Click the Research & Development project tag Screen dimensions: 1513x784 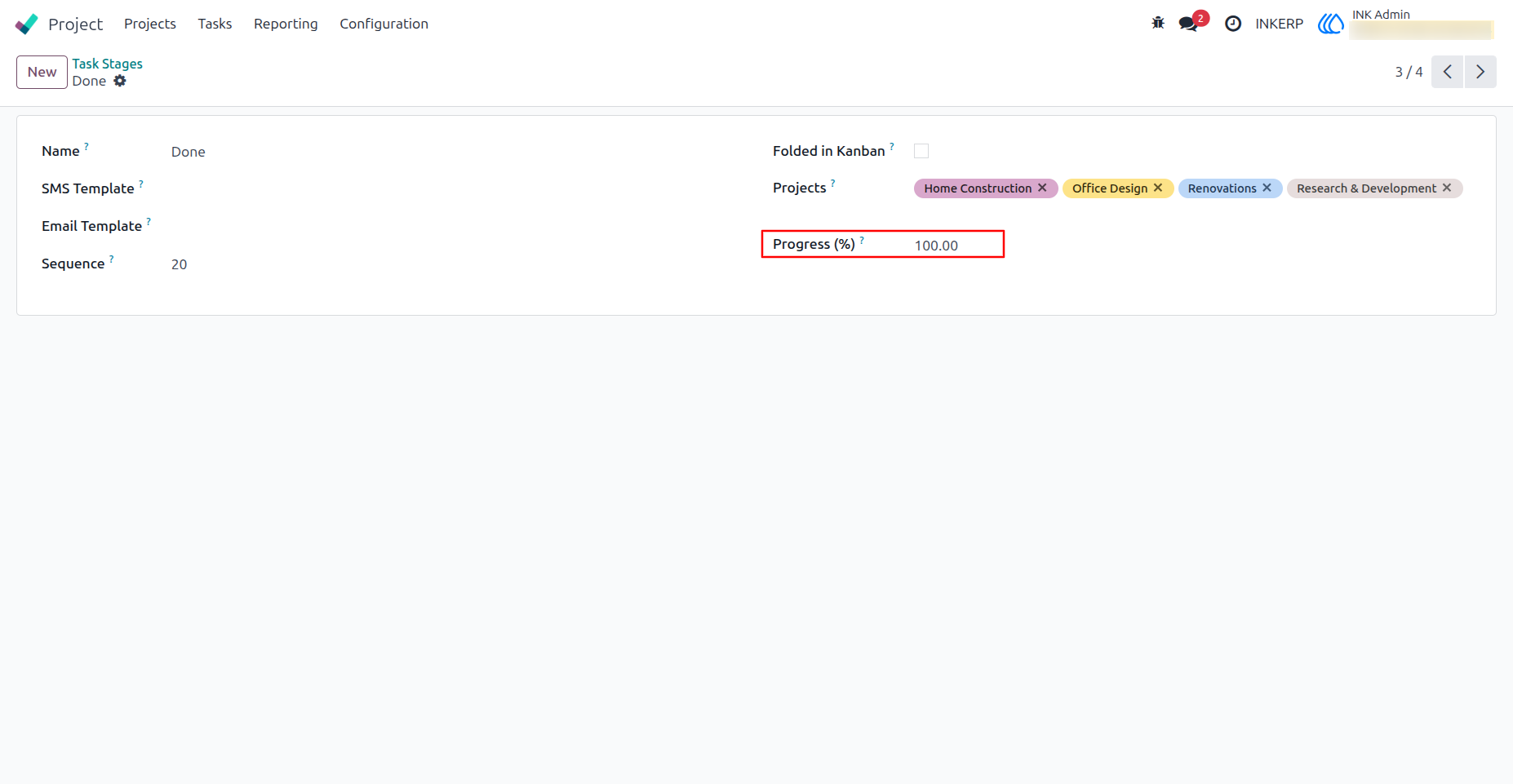coord(1366,188)
